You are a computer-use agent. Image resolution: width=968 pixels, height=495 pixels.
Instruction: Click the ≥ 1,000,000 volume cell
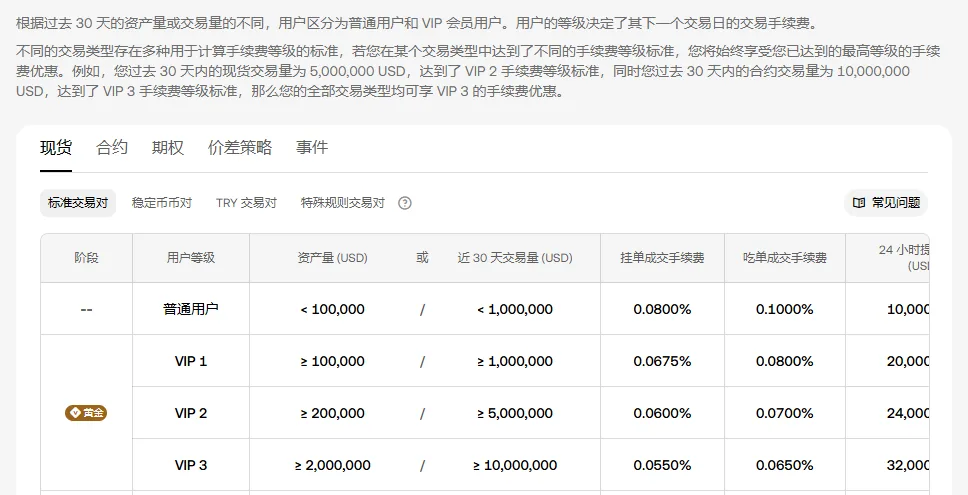(515, 361)
